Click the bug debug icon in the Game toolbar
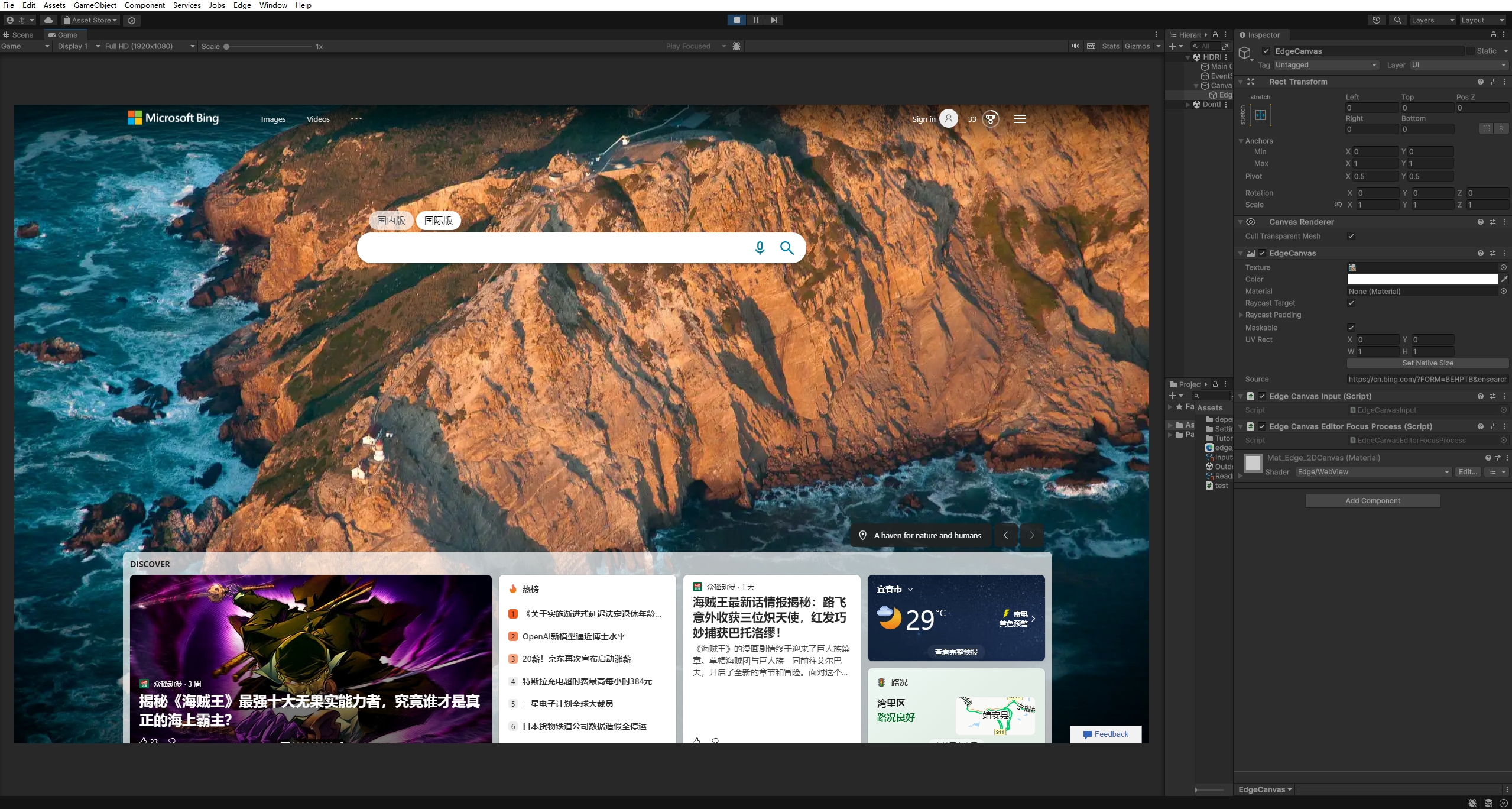The width and height of the screenshot is (1512, 809). coord(736,46)
